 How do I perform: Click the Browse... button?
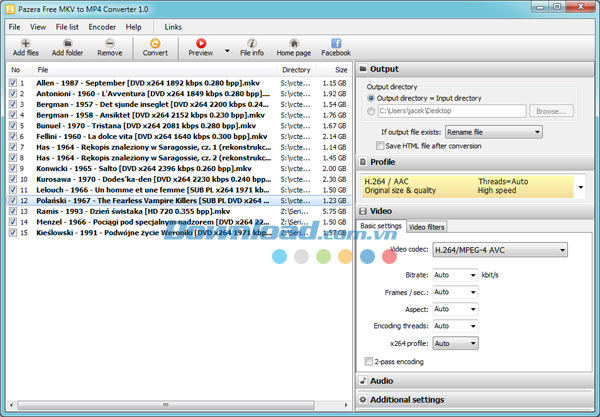click(x=551, y=111)
